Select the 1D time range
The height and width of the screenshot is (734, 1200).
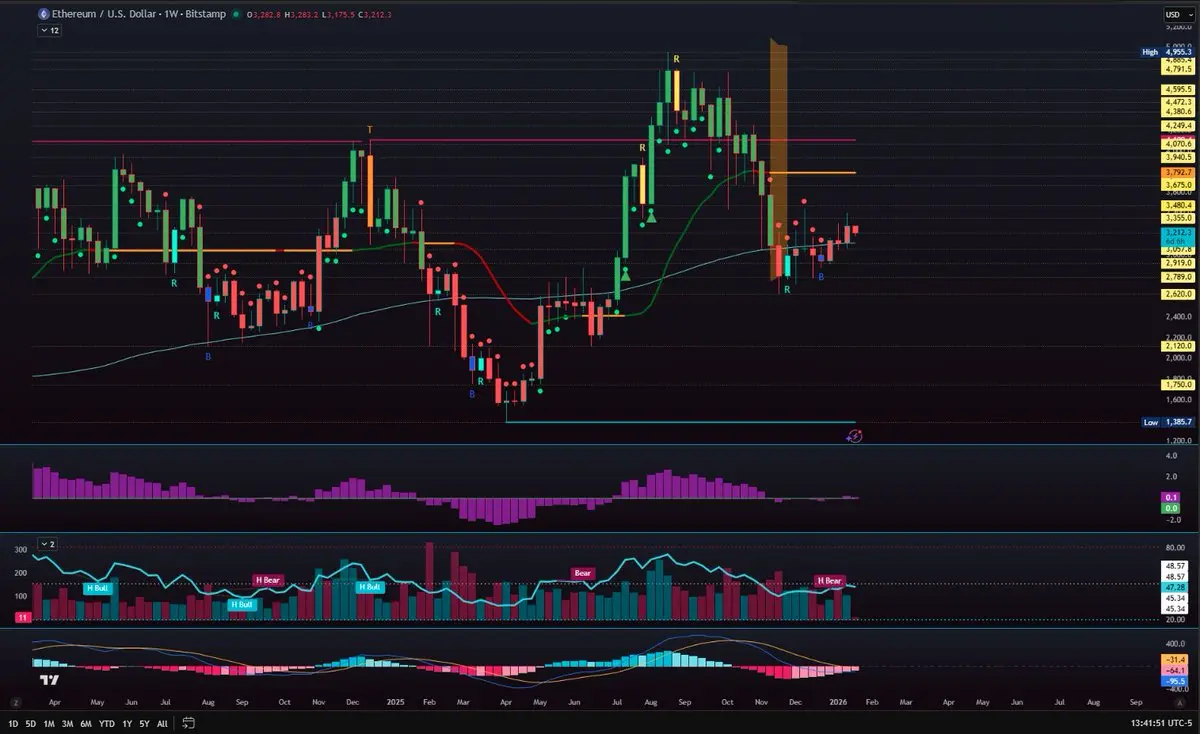click(14, 723)
